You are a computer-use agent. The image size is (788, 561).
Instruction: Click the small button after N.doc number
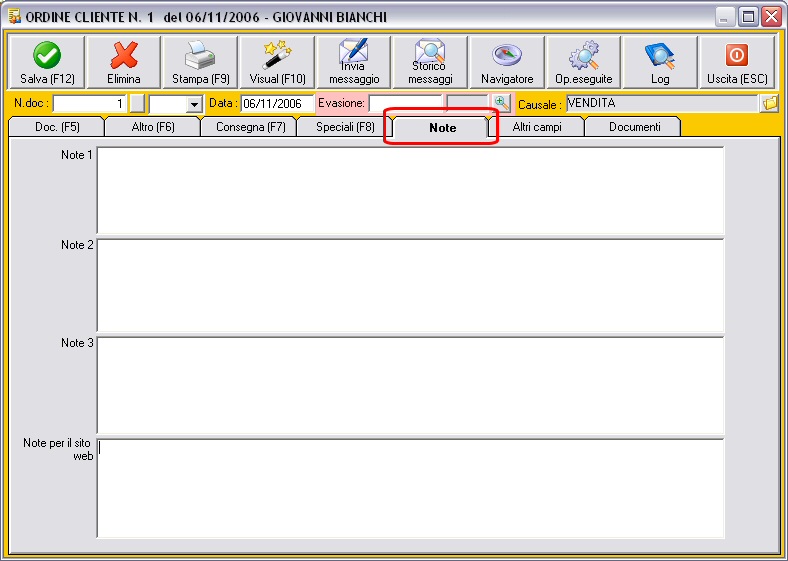[137, 104]
